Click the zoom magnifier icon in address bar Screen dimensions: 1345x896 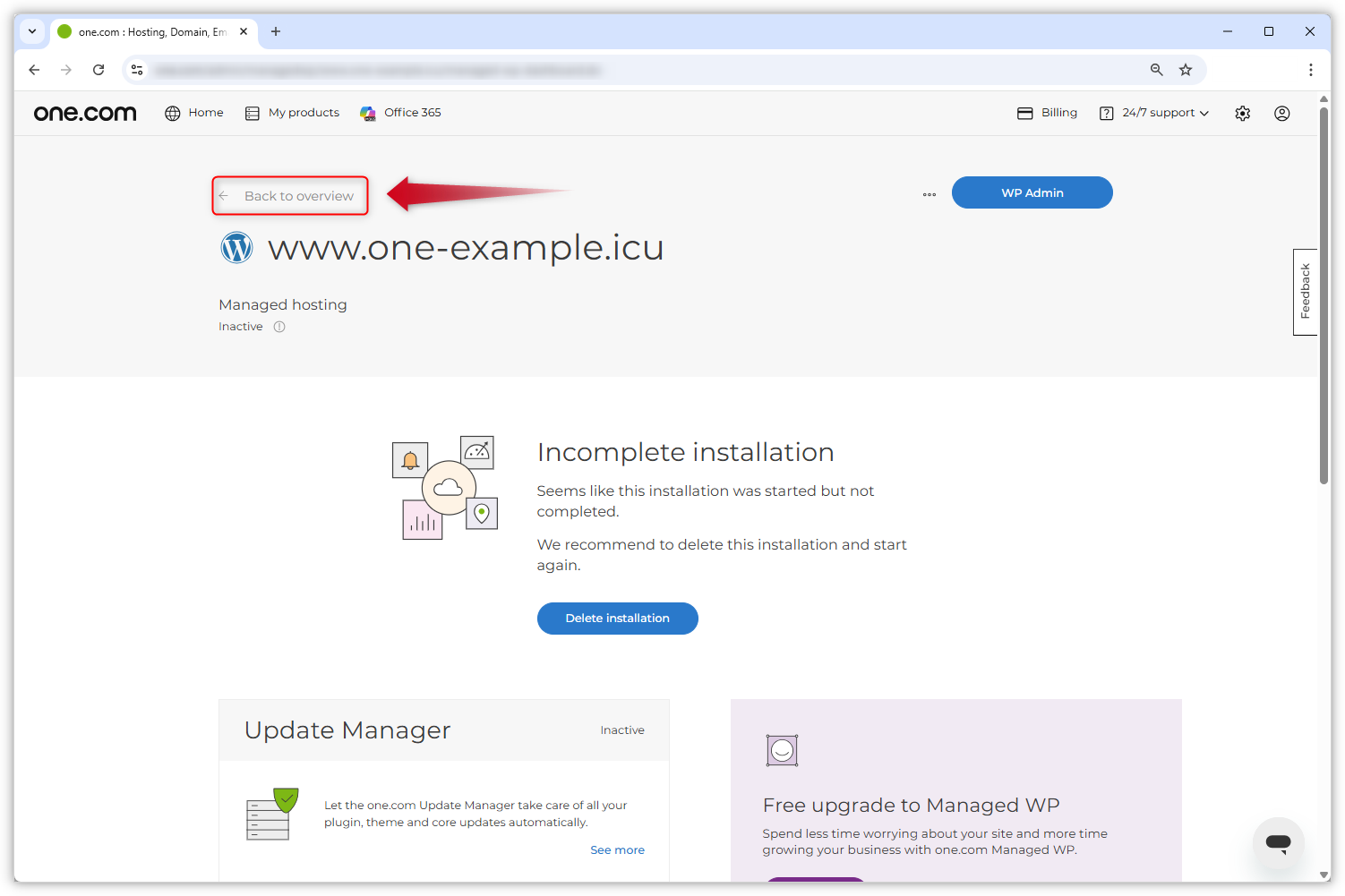1157,70
